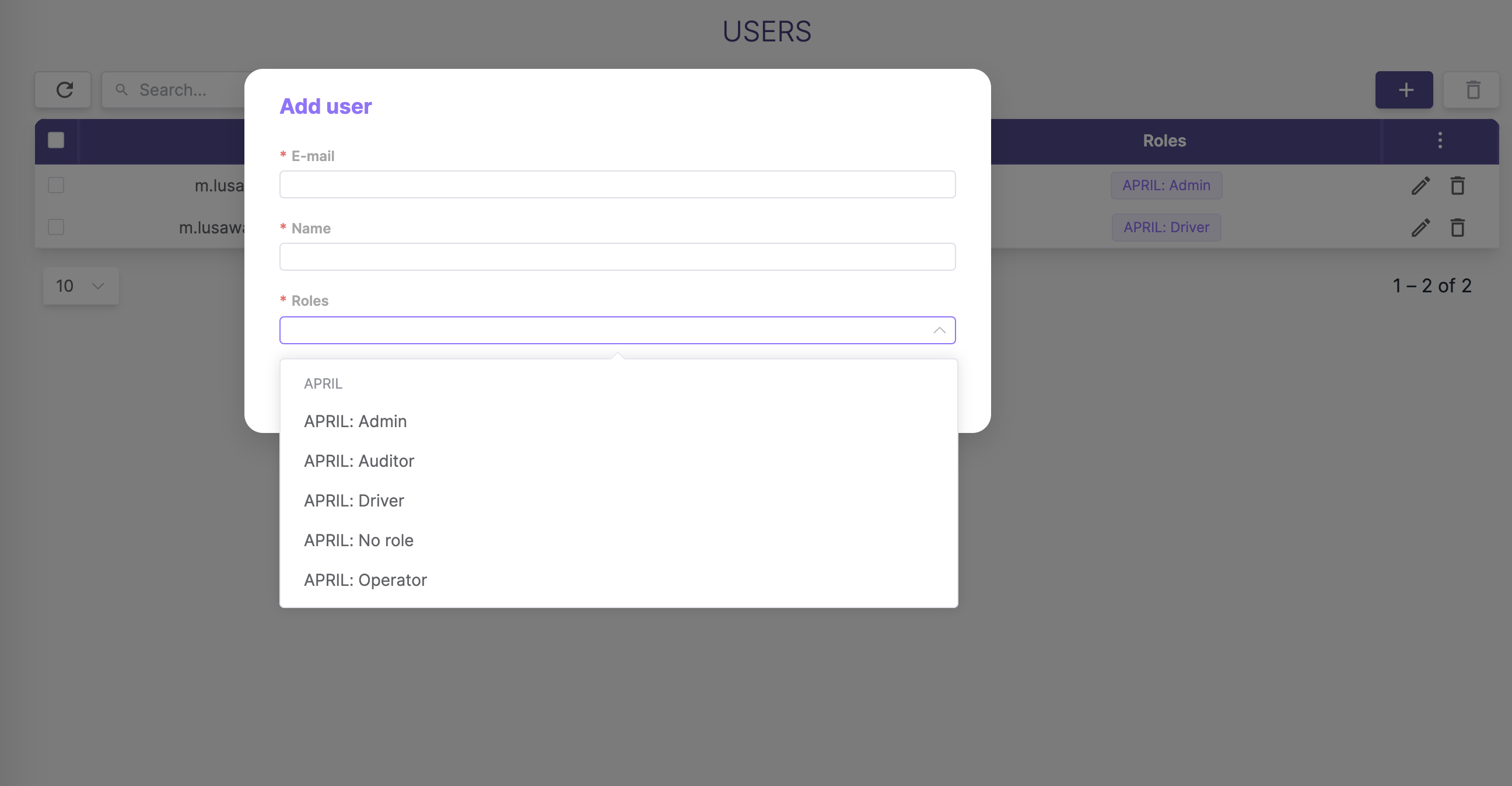1512x786 pixels.
Task: Select APRIL: Operator role option
Action: (619, 580)
